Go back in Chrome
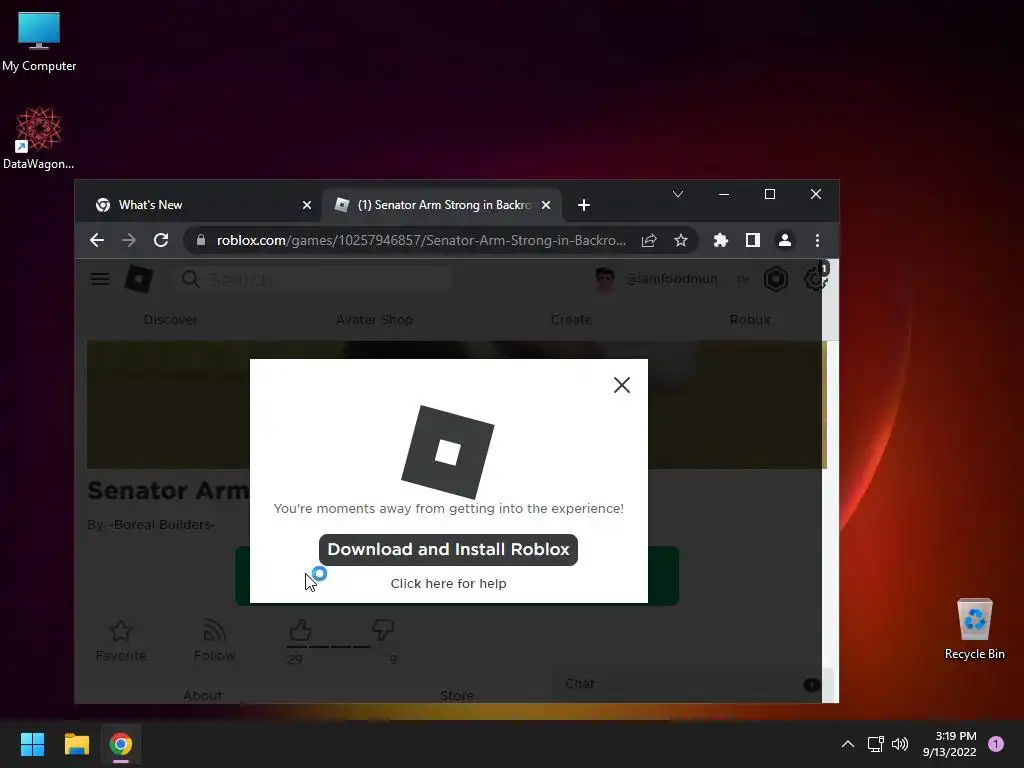Screen dimensions: 1024x768 pyautogui.click(x=97, y=240)
